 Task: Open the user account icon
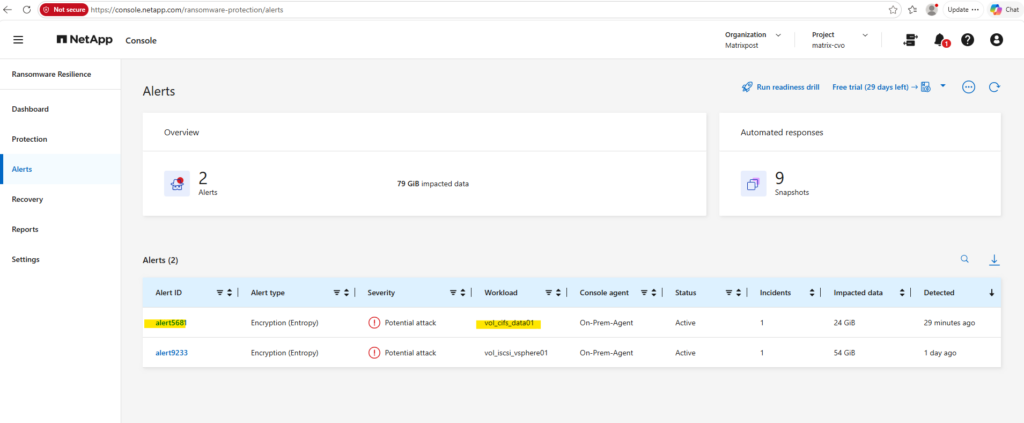pyautogui.click(x=997, y=40)
